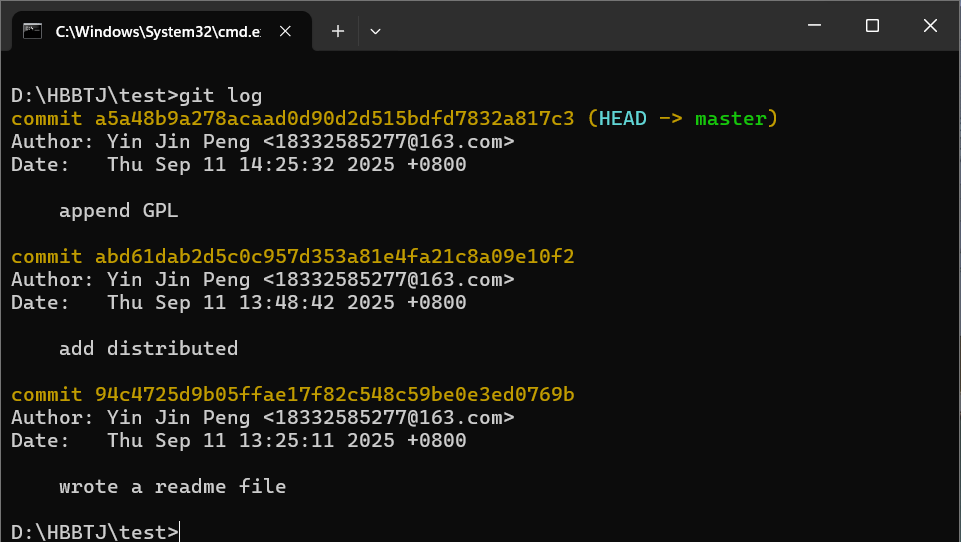The width and height of the screenshot is (961, 542).
Task: Select the C:\Windows\System32\cmd.exe tab
Action: click(x=150, y=31)
